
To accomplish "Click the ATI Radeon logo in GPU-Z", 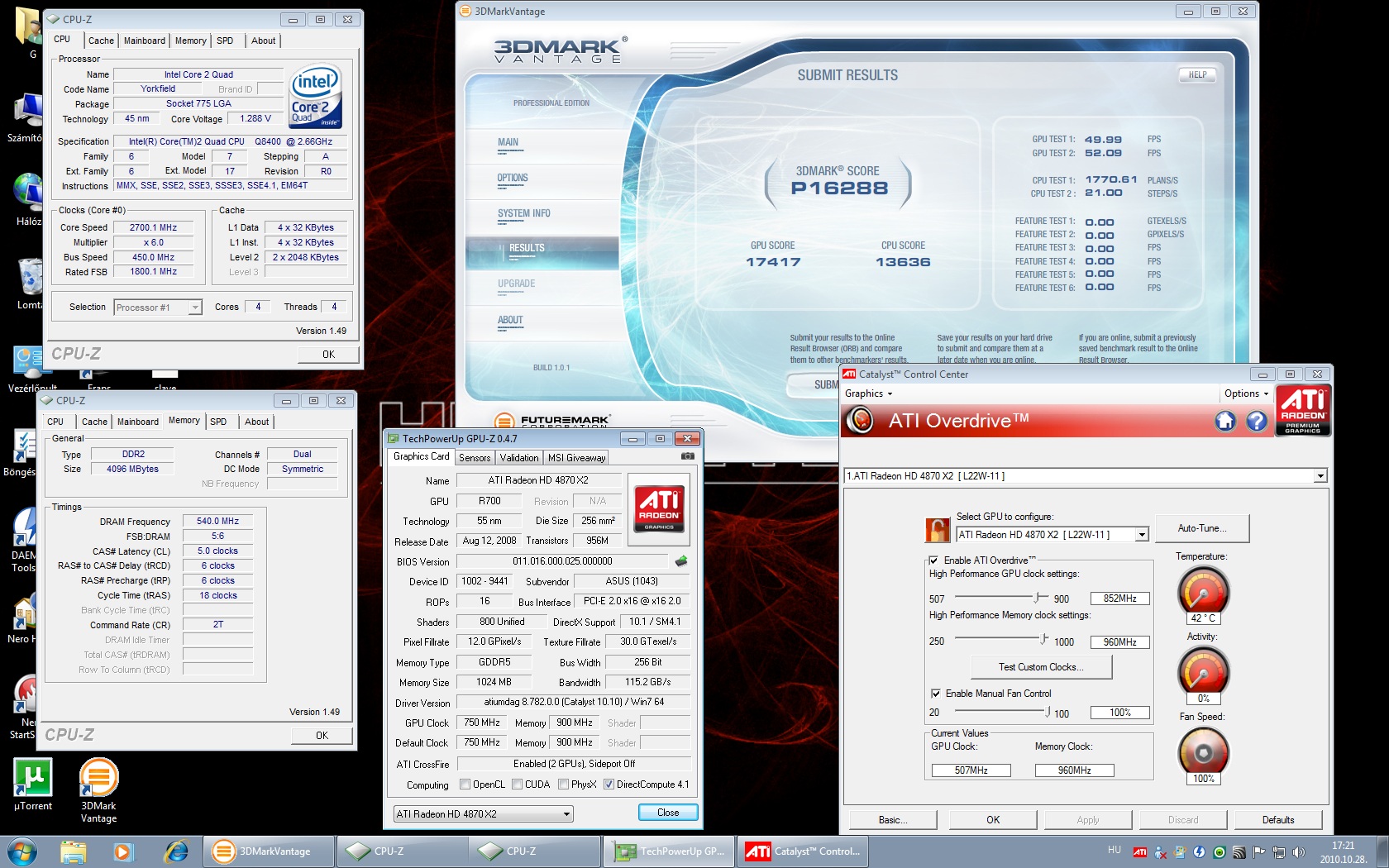I will click(659, 508).
